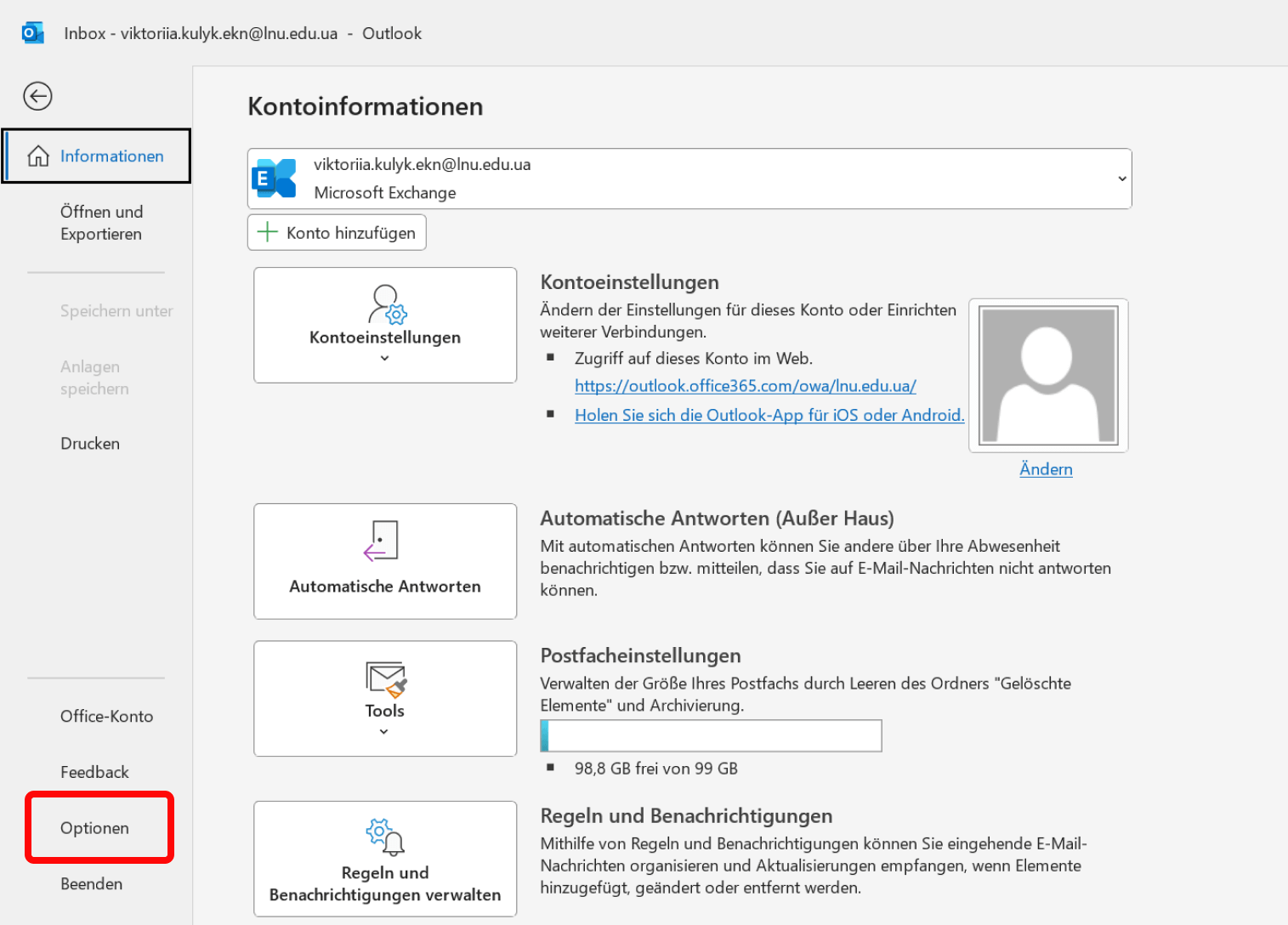Expand the Tools dropdown chevron
Image resolution: width=1288 pixels, height=925 pixels.
[x=384, y=731]
